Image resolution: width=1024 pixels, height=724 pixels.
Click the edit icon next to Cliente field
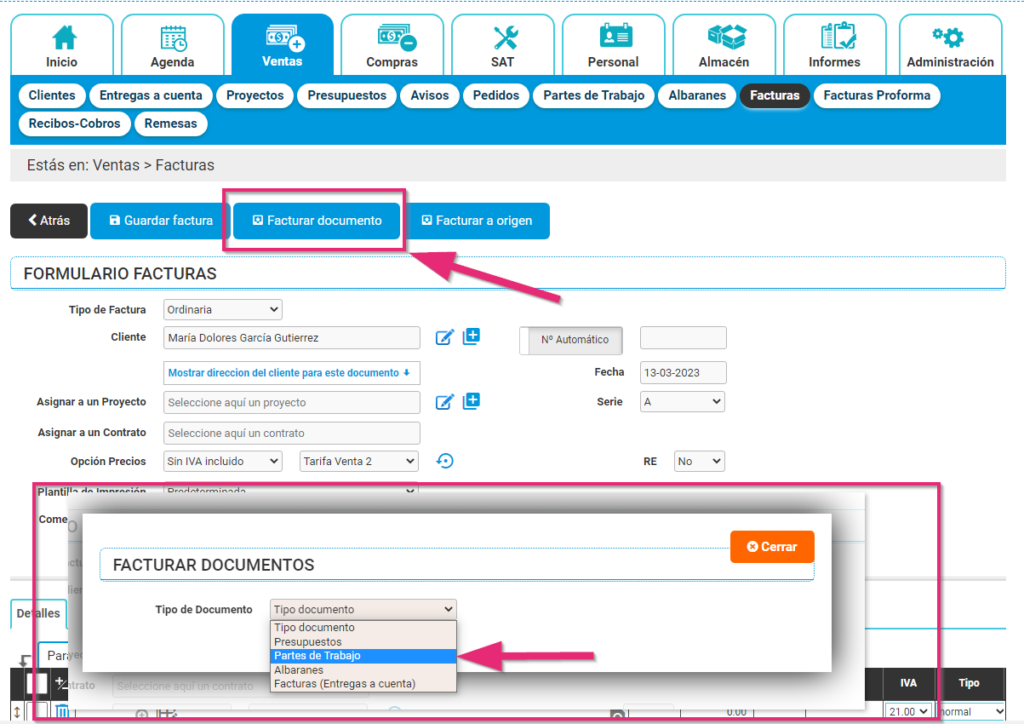click(x=445, y=338)
